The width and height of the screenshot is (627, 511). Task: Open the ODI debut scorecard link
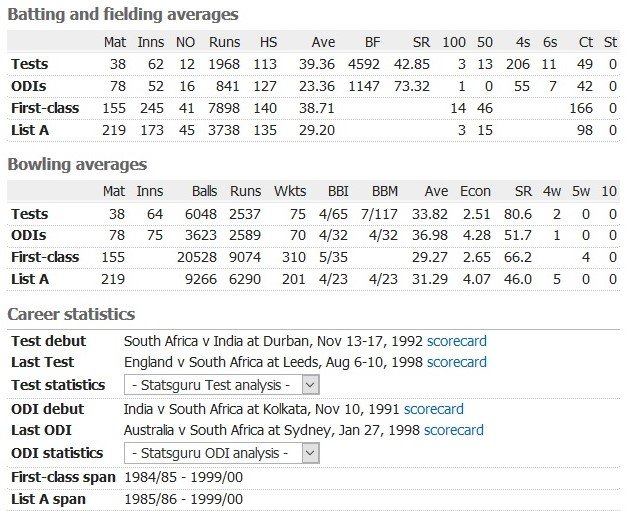[434, 409]
